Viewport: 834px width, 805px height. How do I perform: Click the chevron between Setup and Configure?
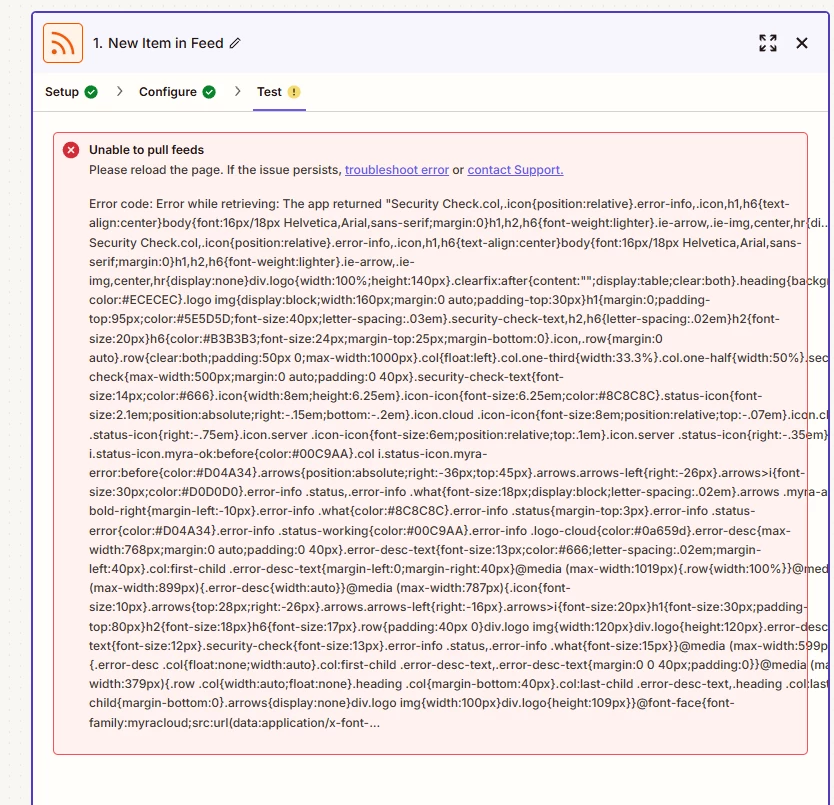click(120, 92)
